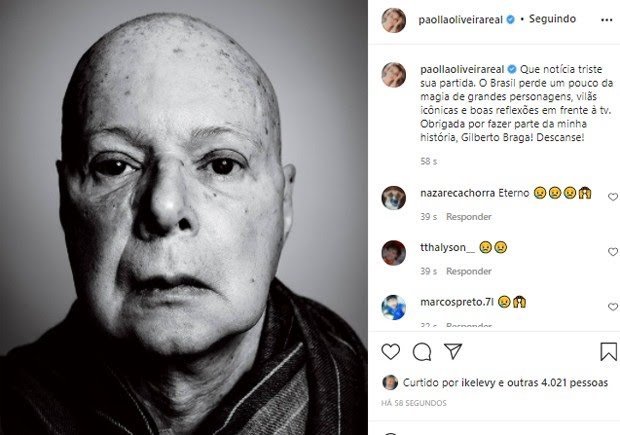
Task: Open tthalyson__'s profile avatar
Action: point(393,252)
